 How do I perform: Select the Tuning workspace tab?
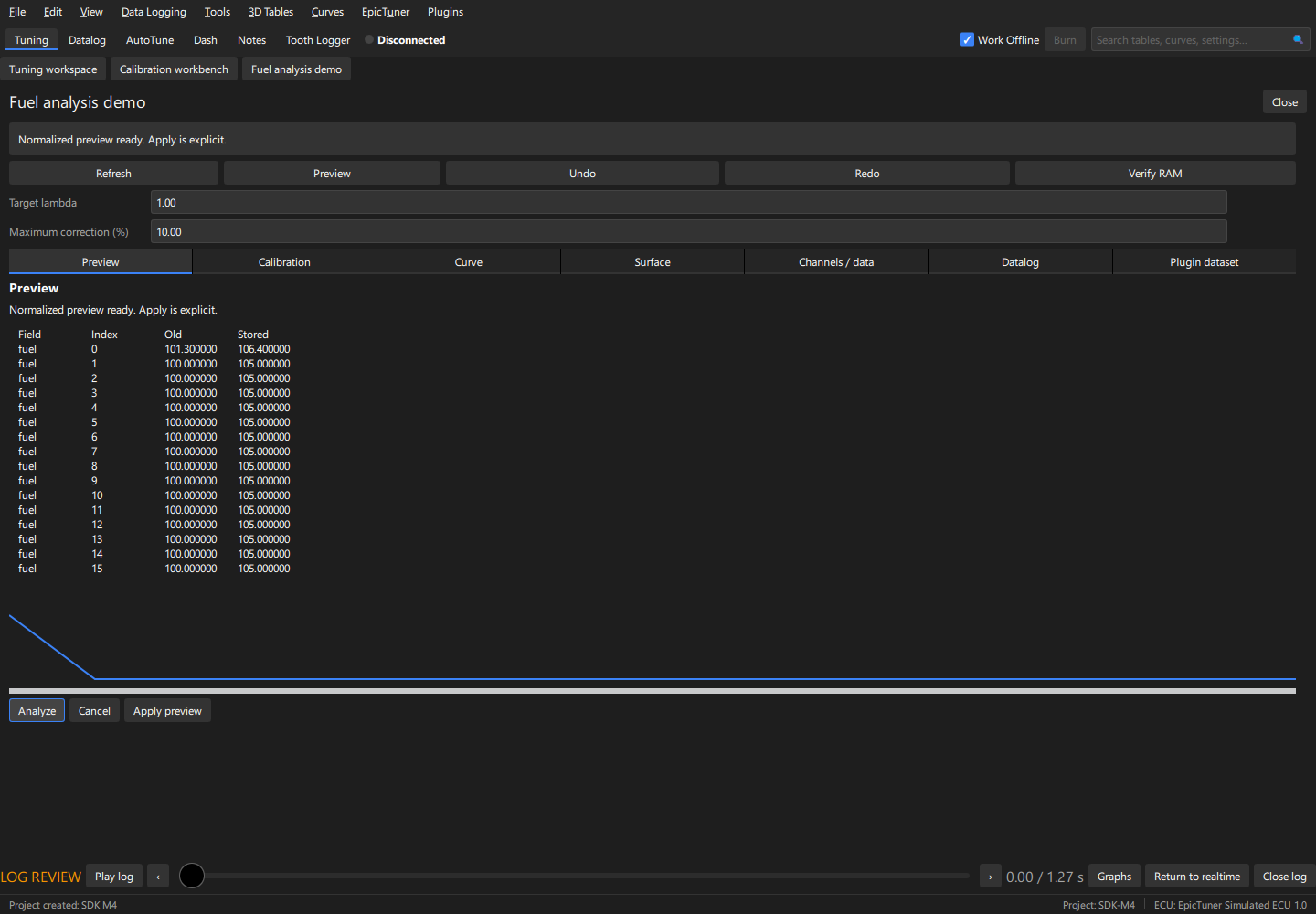click(53, 69)
